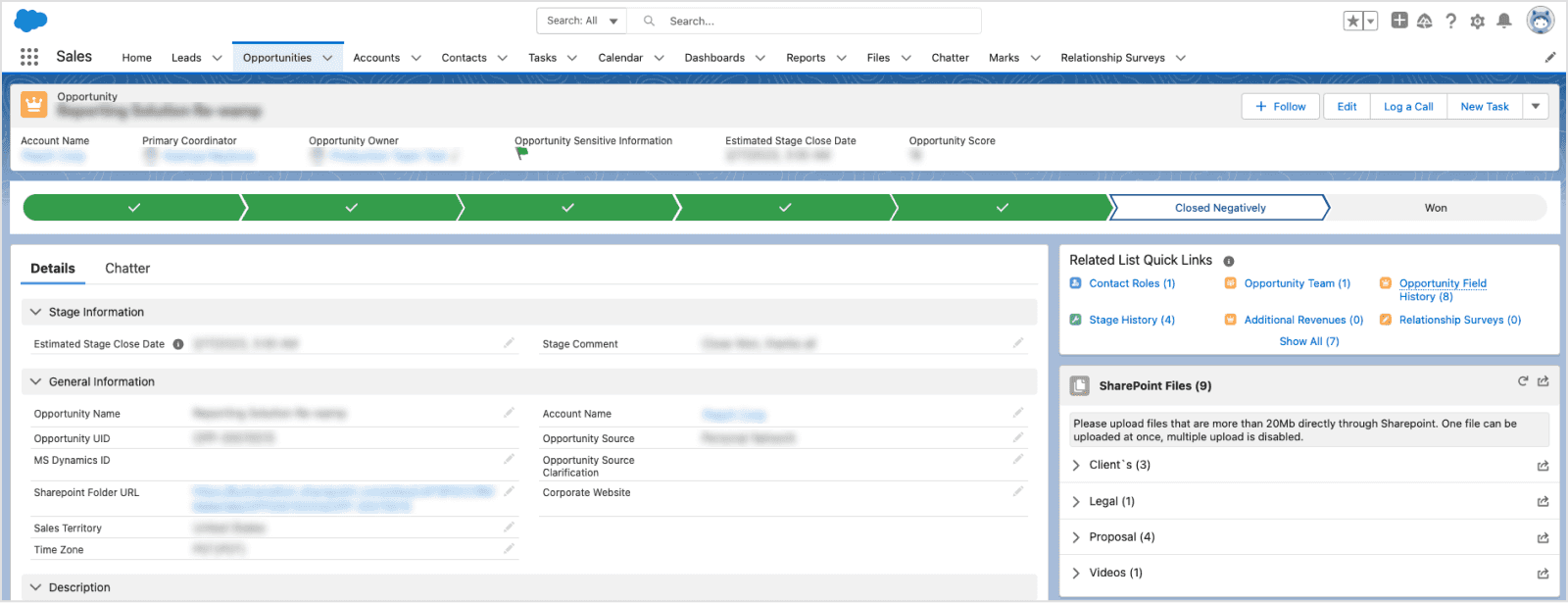Show help info for Estimated Stage Close Date
Image resolution: width=1568 pixels, height=603 pixels.
(178, 344)
